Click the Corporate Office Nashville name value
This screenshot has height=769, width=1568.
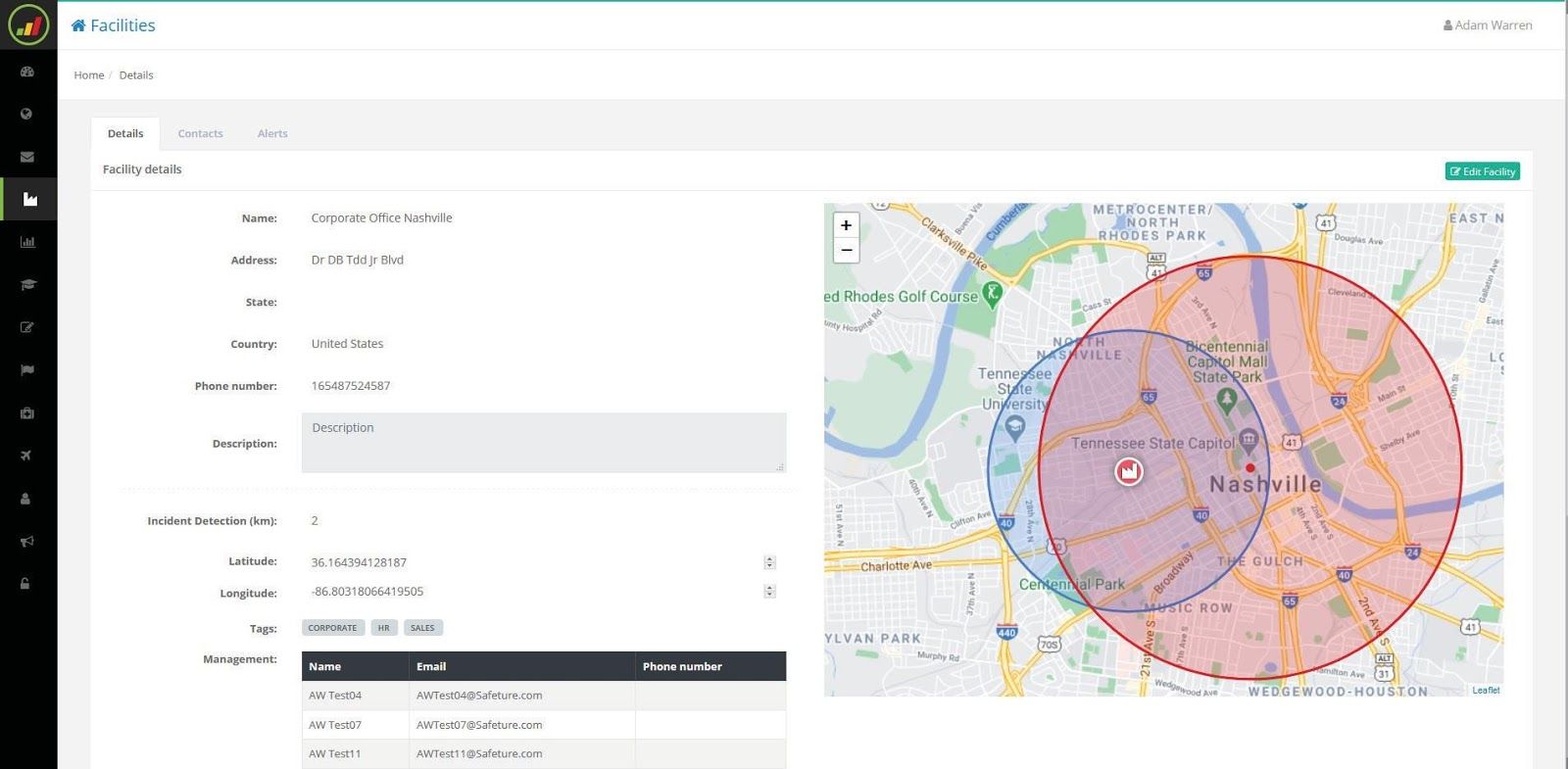point(381,218)
